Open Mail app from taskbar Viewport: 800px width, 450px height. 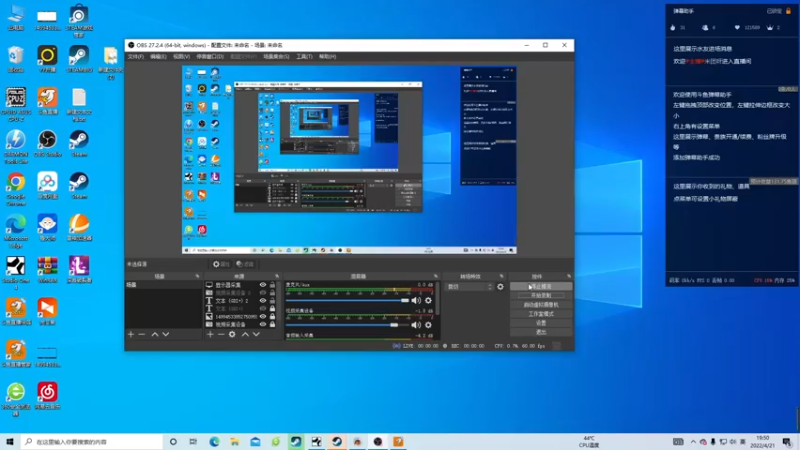pos(255,442)
